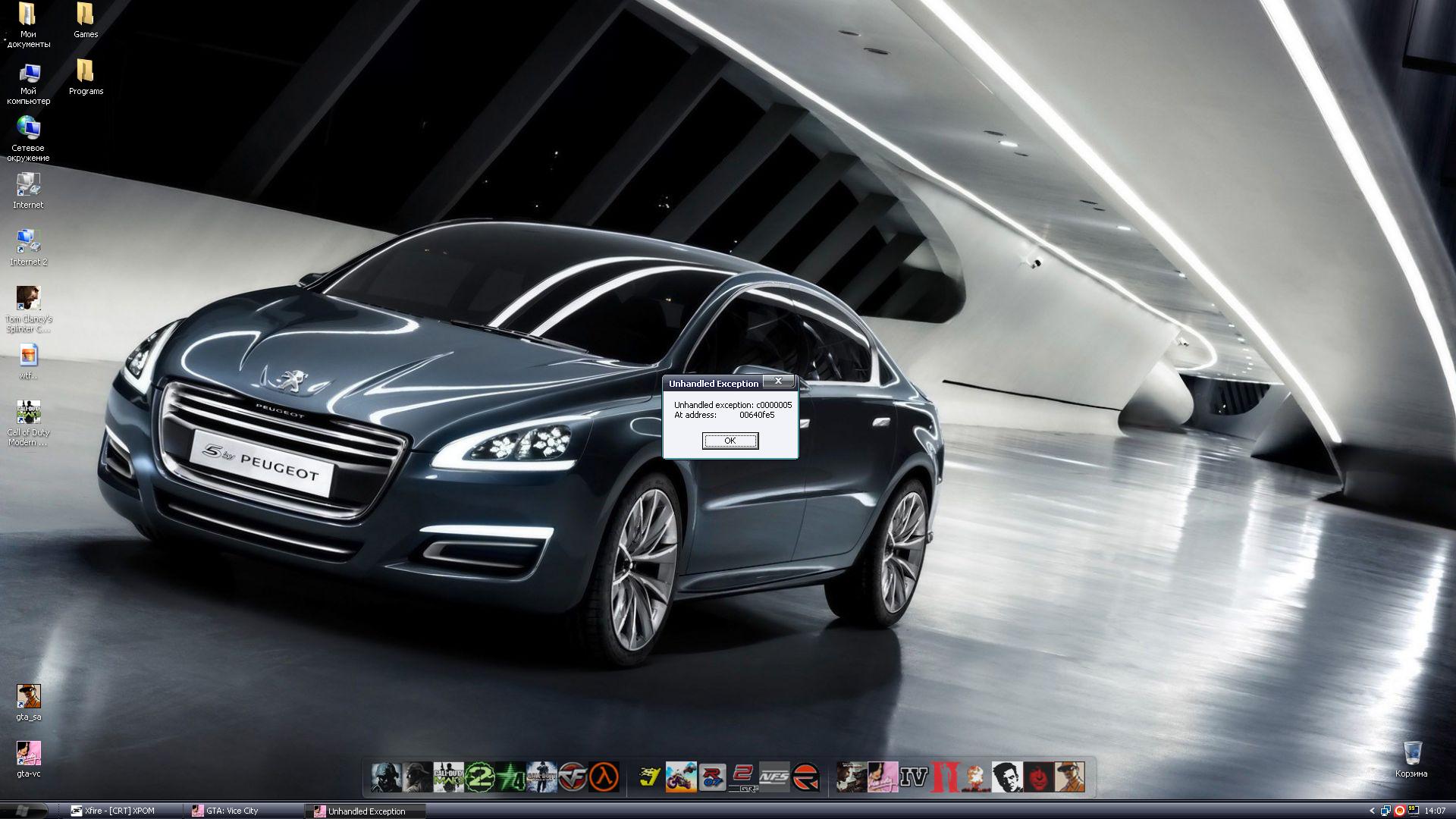The image size is (1456, 819).
Task: Close the Unhandled Exception dialog
Action: click(778, 381)
